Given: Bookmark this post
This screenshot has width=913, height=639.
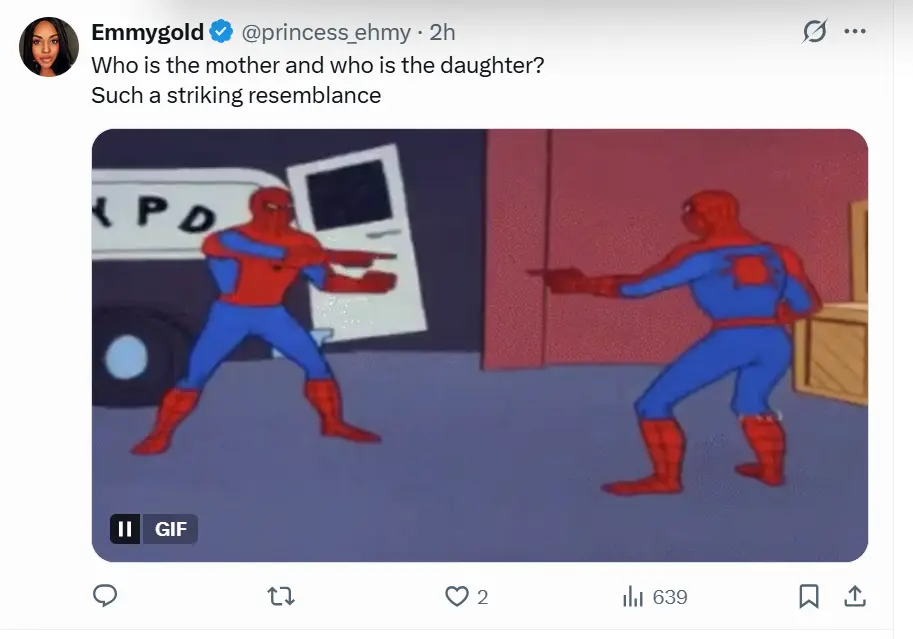Looking at the screenshot, I should (809, 596).
